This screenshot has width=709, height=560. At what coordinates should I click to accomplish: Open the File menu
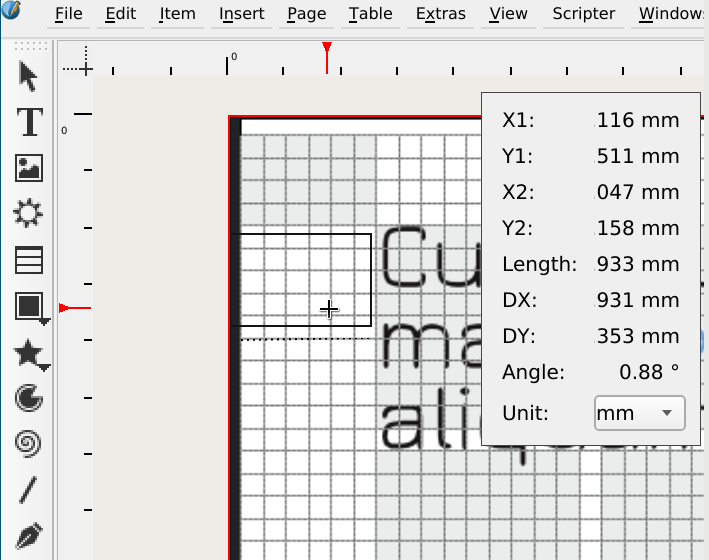(x=68, y=14)
